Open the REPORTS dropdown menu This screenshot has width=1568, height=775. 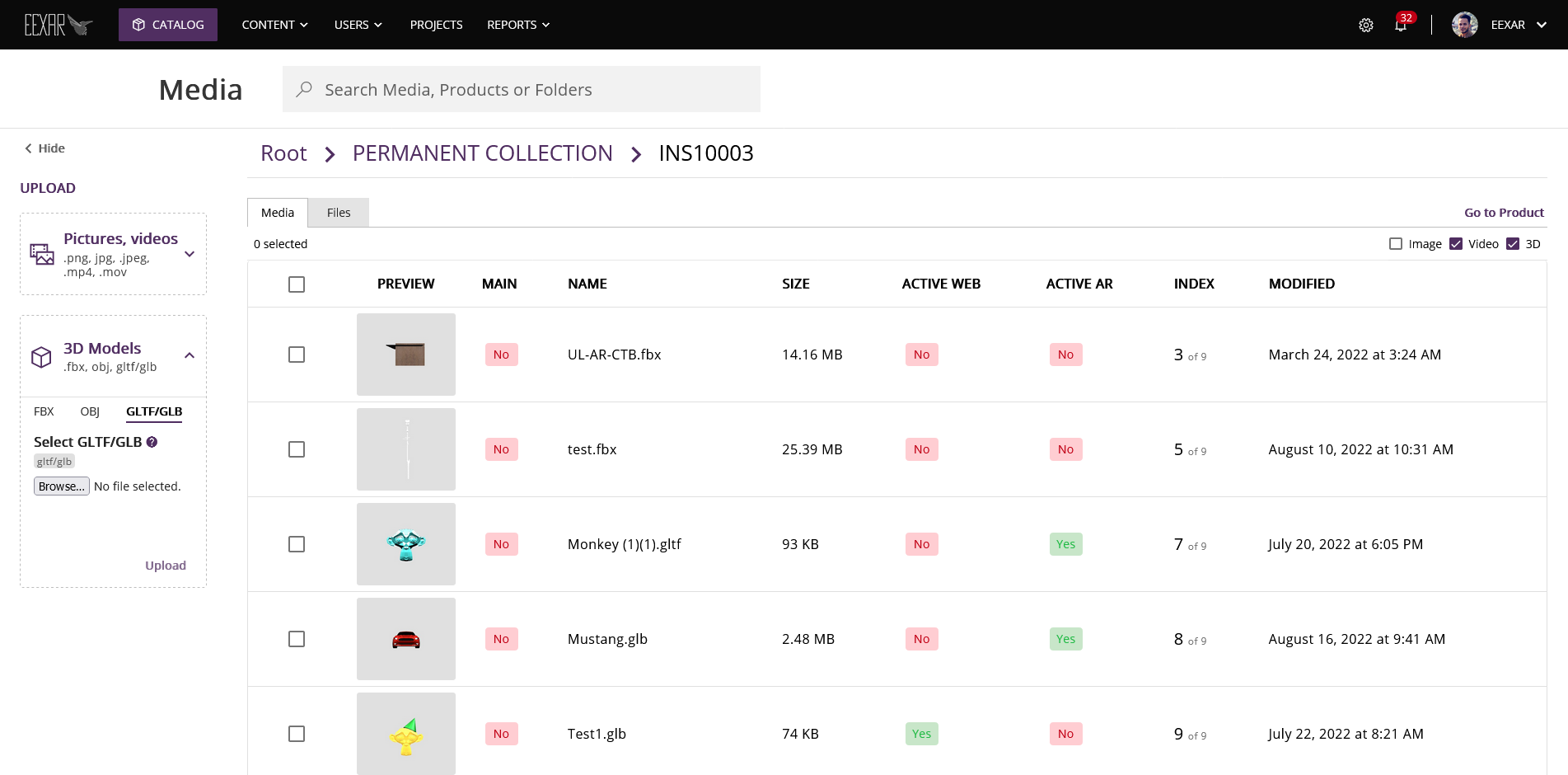[517, 25]
